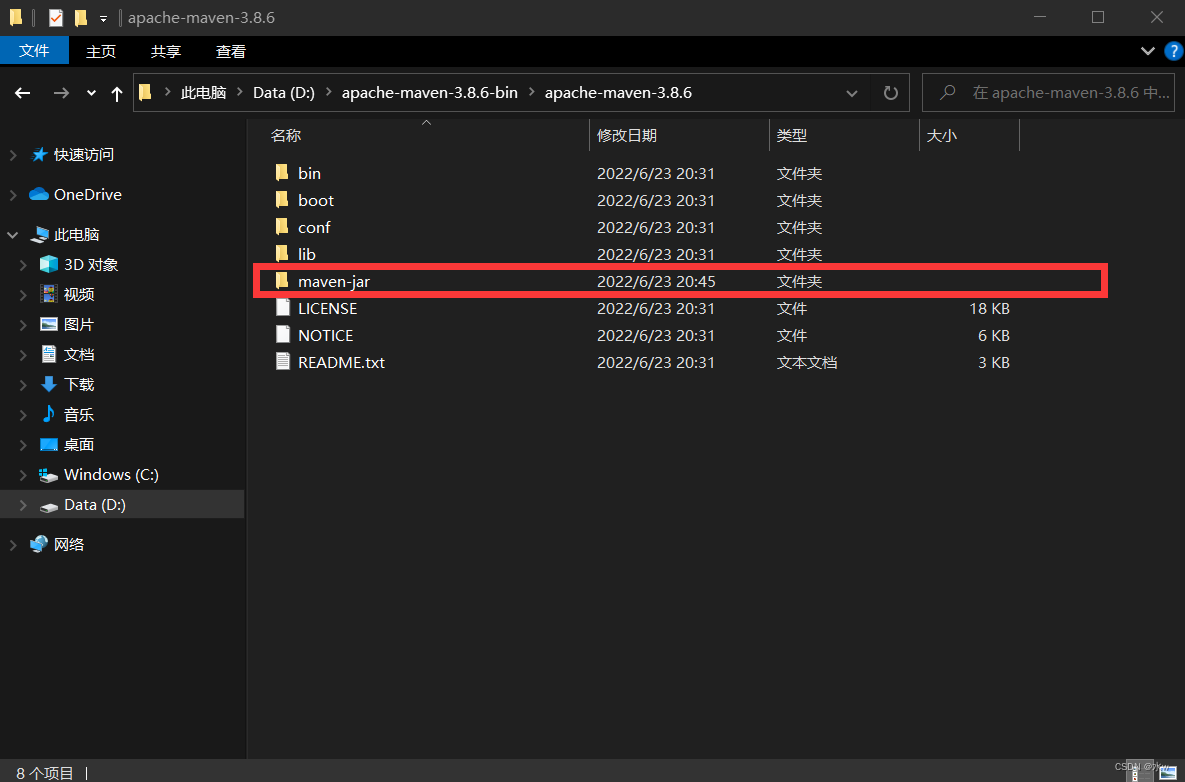Click the LICENSE file icon
The height and width of the screenshot is (782, 1185).
click(283, 308)
